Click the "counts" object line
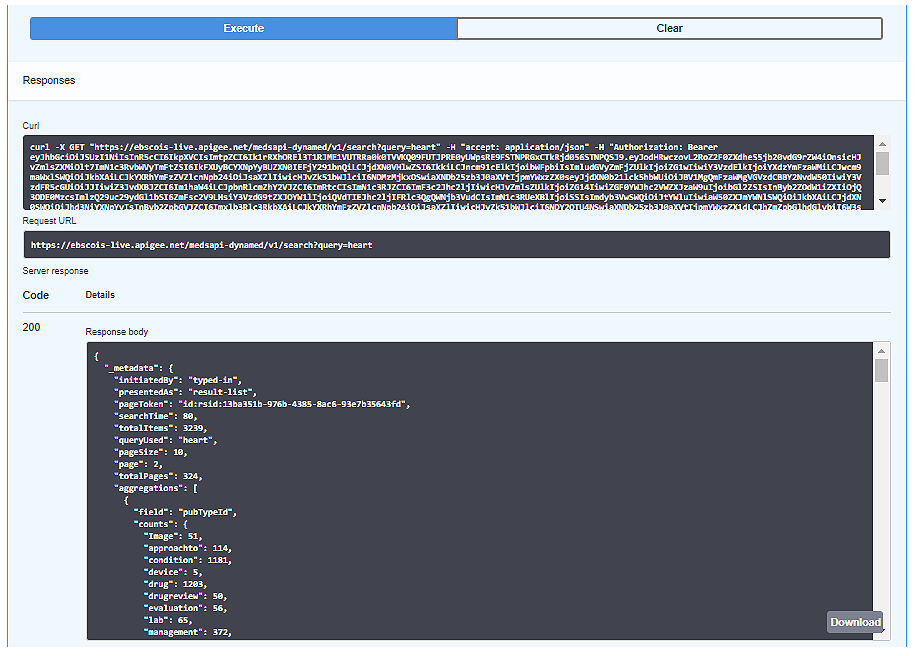The height and width of the screenshot is (656, 916). (160, 523)
